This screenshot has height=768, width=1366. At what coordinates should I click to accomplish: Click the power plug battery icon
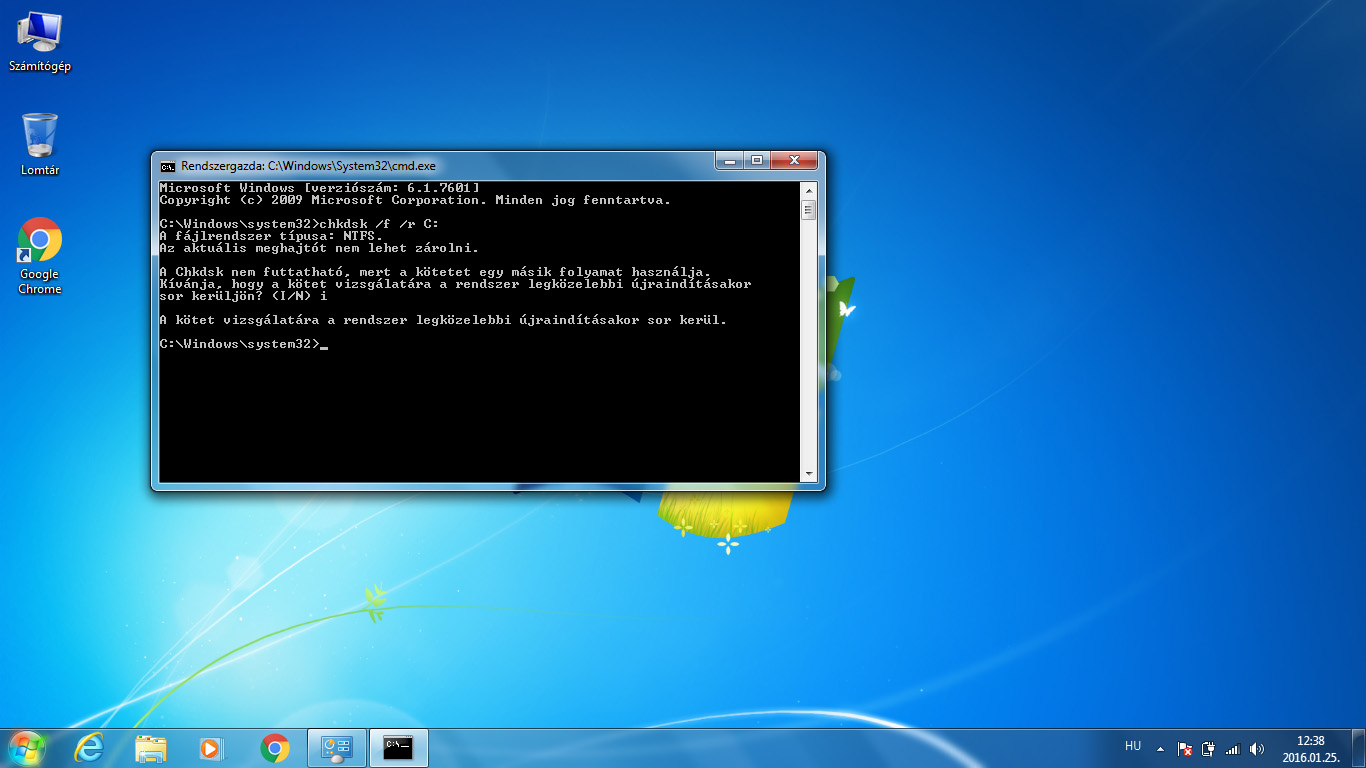1208,749
